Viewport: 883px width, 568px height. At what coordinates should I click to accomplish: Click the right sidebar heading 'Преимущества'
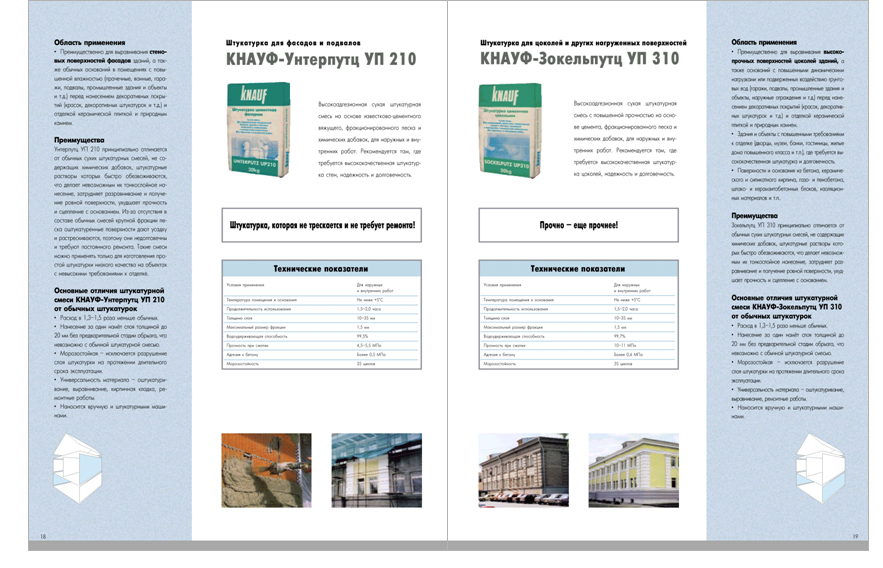click(755, 216)
